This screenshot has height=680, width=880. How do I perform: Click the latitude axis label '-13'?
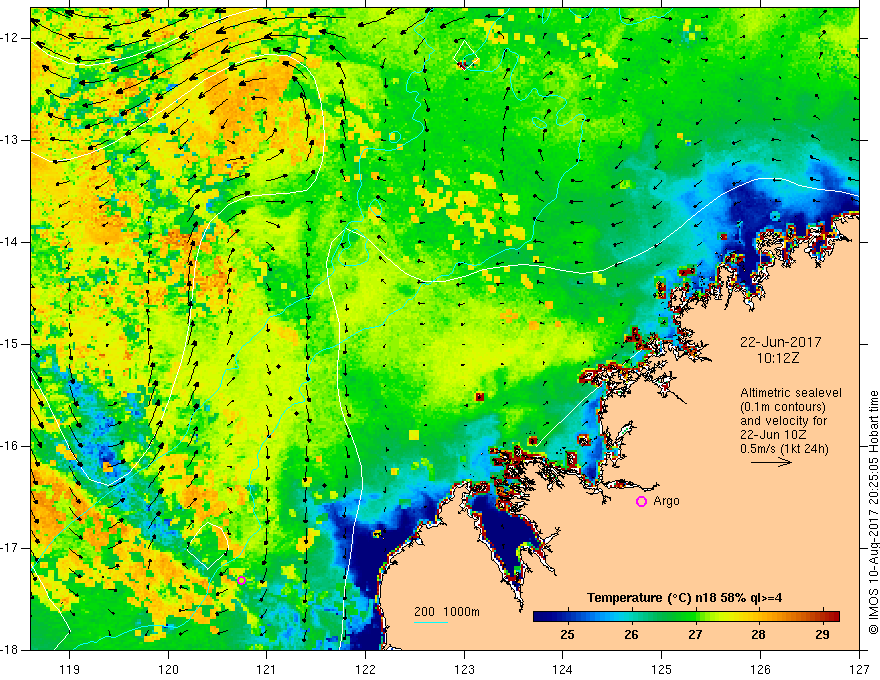click(11, 140)
